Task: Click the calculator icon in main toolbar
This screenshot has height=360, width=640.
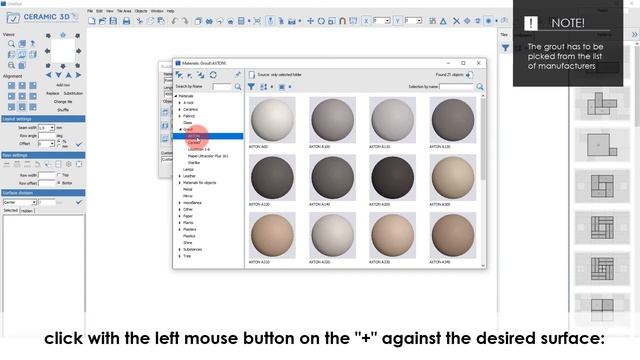Action: coord(241,21)
